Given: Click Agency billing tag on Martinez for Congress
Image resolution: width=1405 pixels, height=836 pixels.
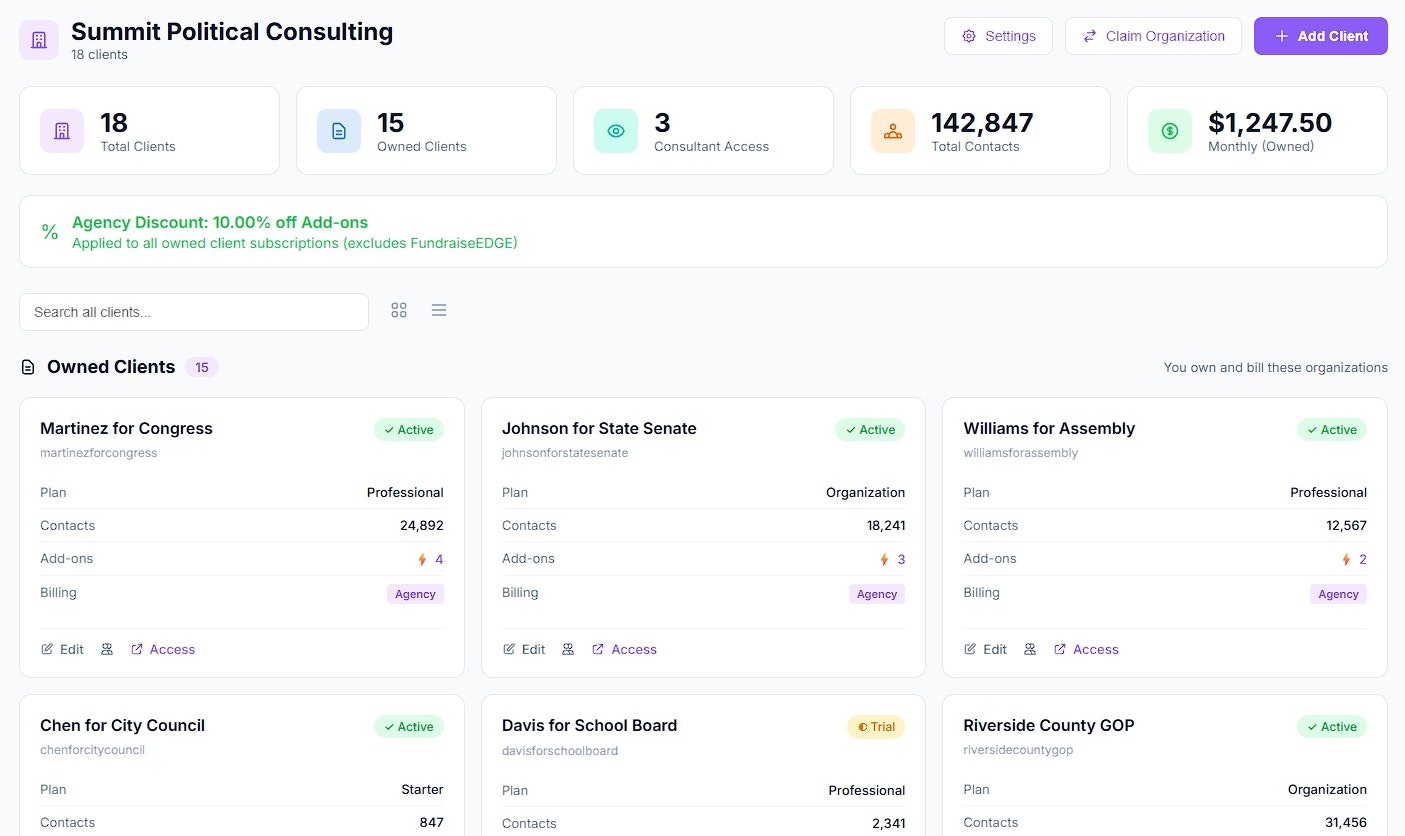Looking at the screenshot, I should (415, 594).
